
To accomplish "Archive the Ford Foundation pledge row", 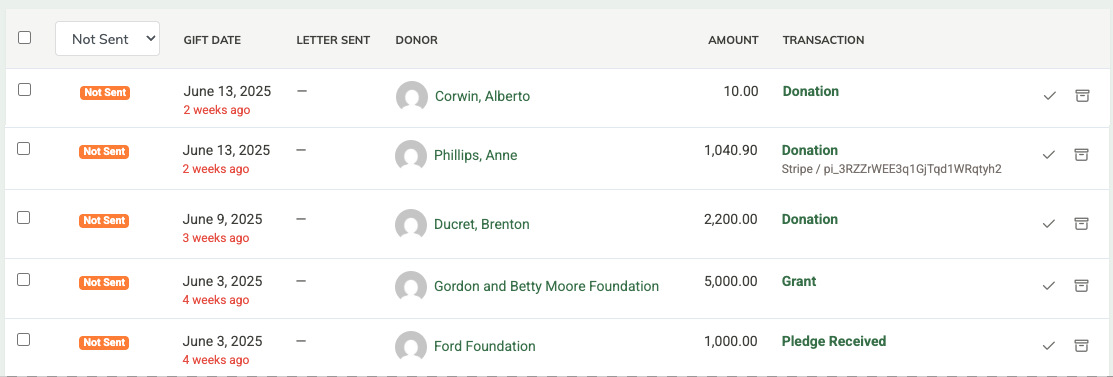I will tap(1080, 346).
